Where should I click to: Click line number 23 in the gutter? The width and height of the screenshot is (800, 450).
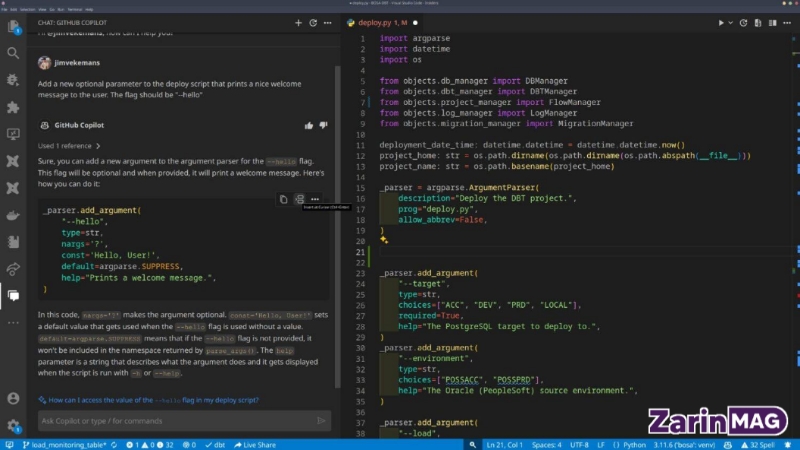click(x=360, y=273)
